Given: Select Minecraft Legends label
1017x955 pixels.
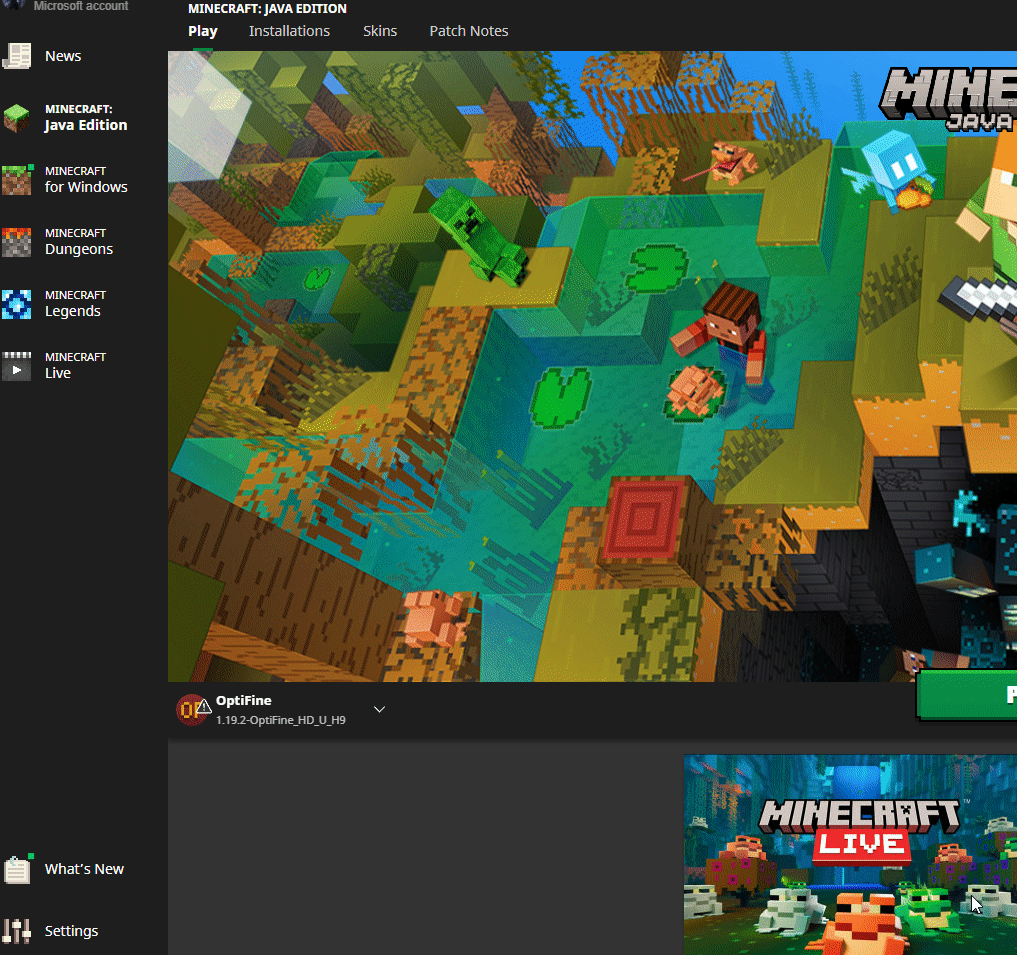Looking at the screenshot, I should coord(75,304).
